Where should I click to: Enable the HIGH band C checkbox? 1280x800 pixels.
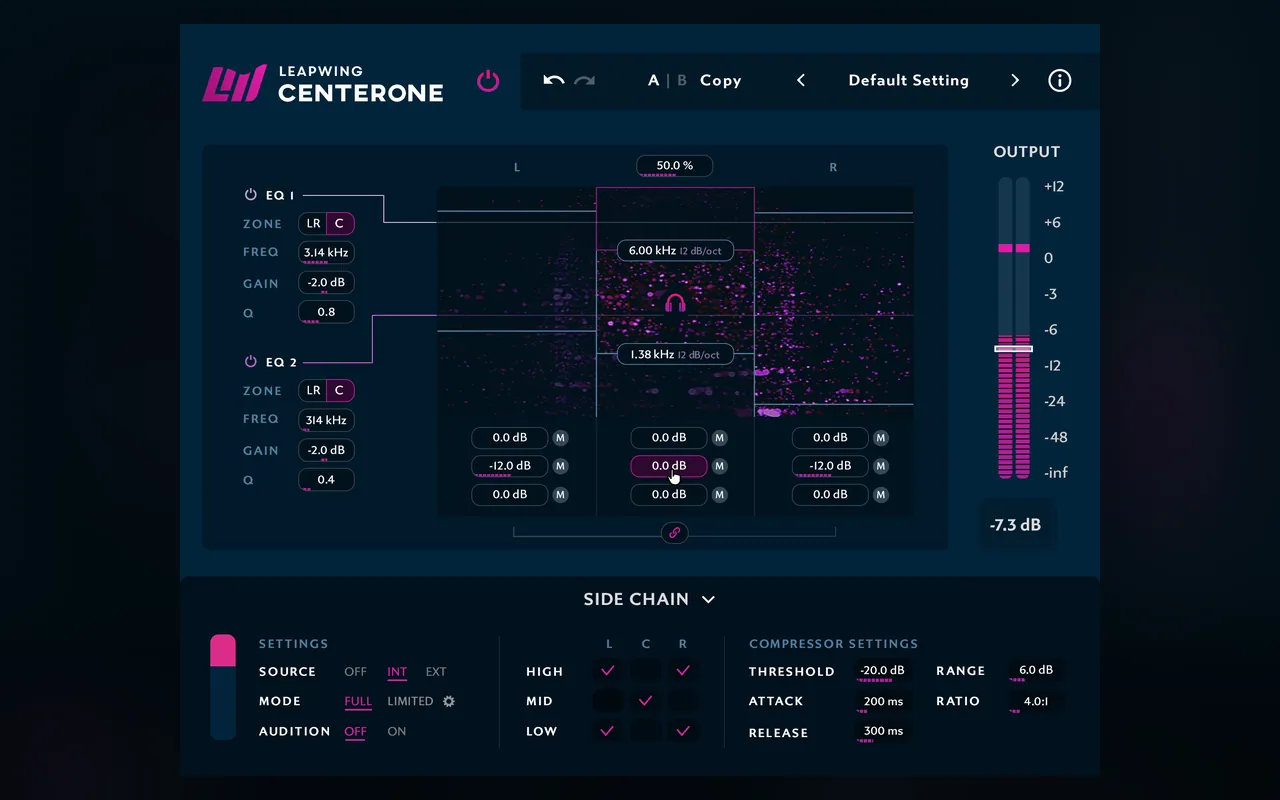[645, 671]
